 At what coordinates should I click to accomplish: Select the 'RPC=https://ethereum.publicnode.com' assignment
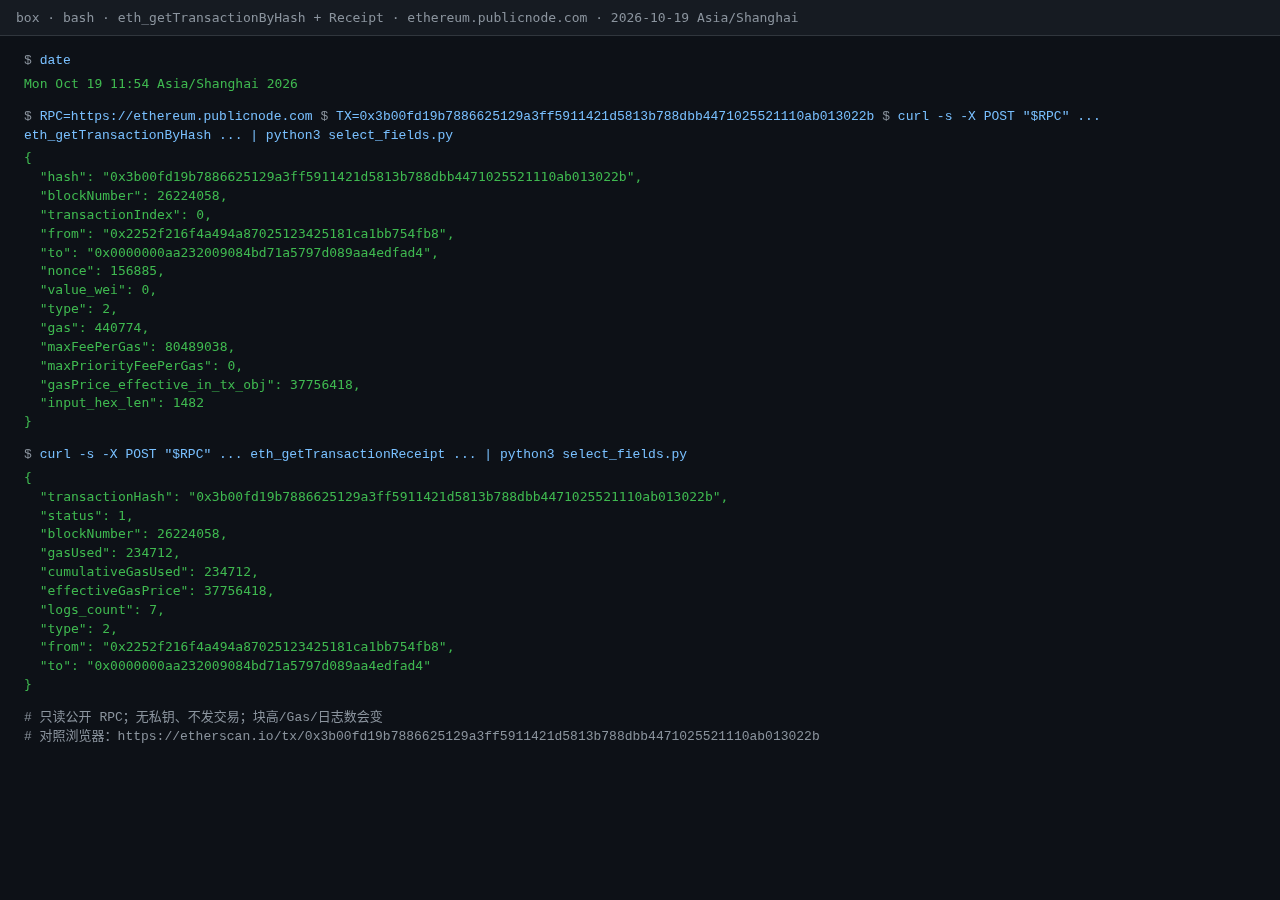point(176,117)
